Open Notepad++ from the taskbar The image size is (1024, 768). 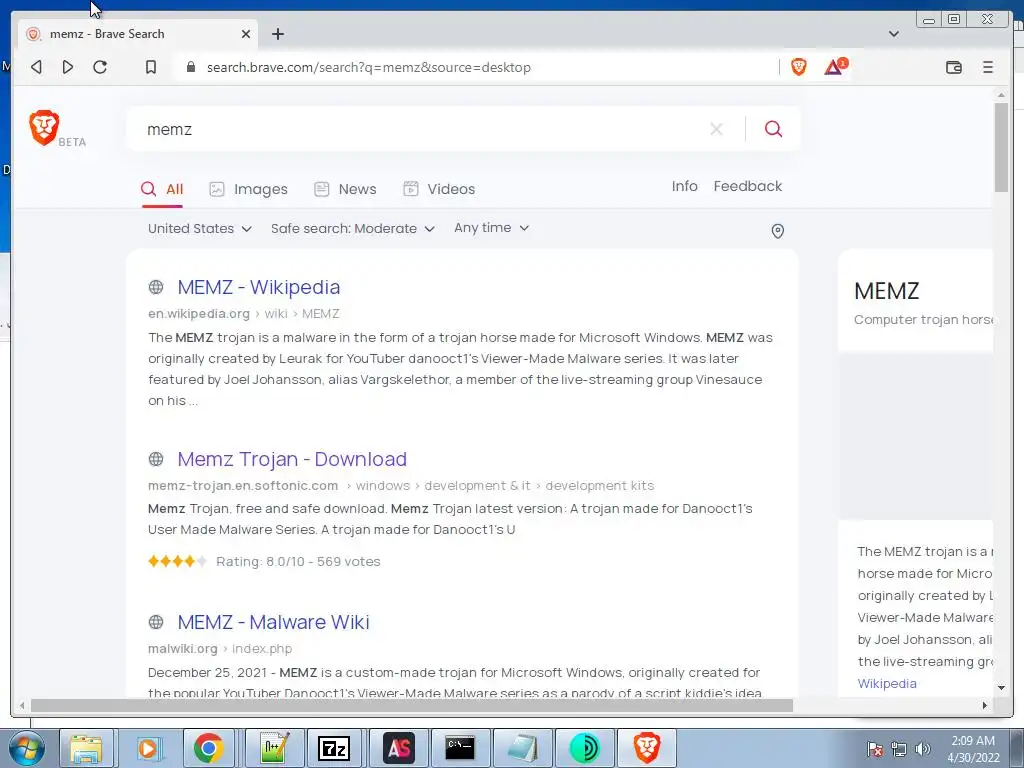pyautogui.click(x=273, y=748)
